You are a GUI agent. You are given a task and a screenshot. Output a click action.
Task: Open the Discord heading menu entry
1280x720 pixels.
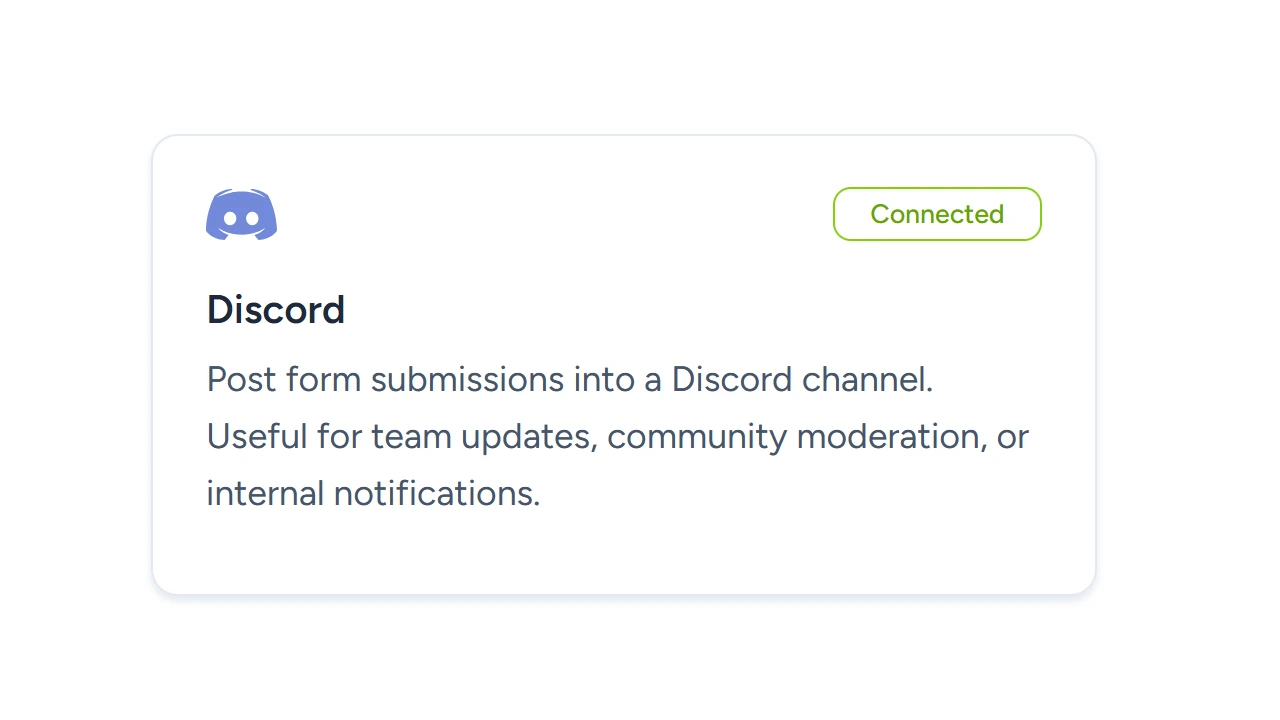point(276,310)
